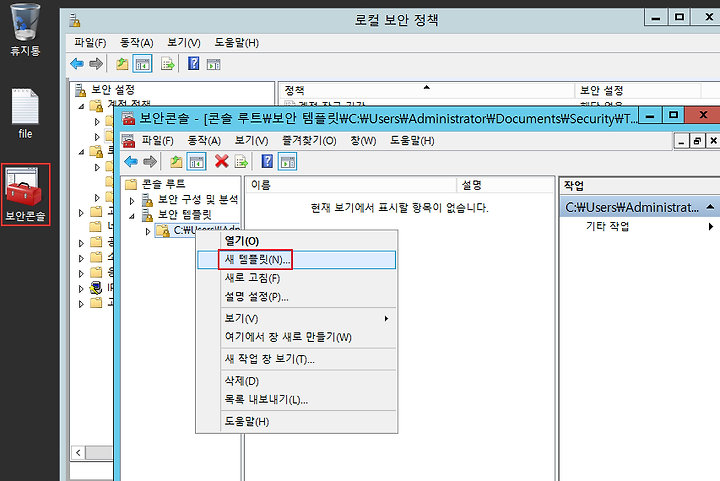
Task: Toggle show/hide console tree in 보안콘솔 toolbar
Action: coord(197,162)
